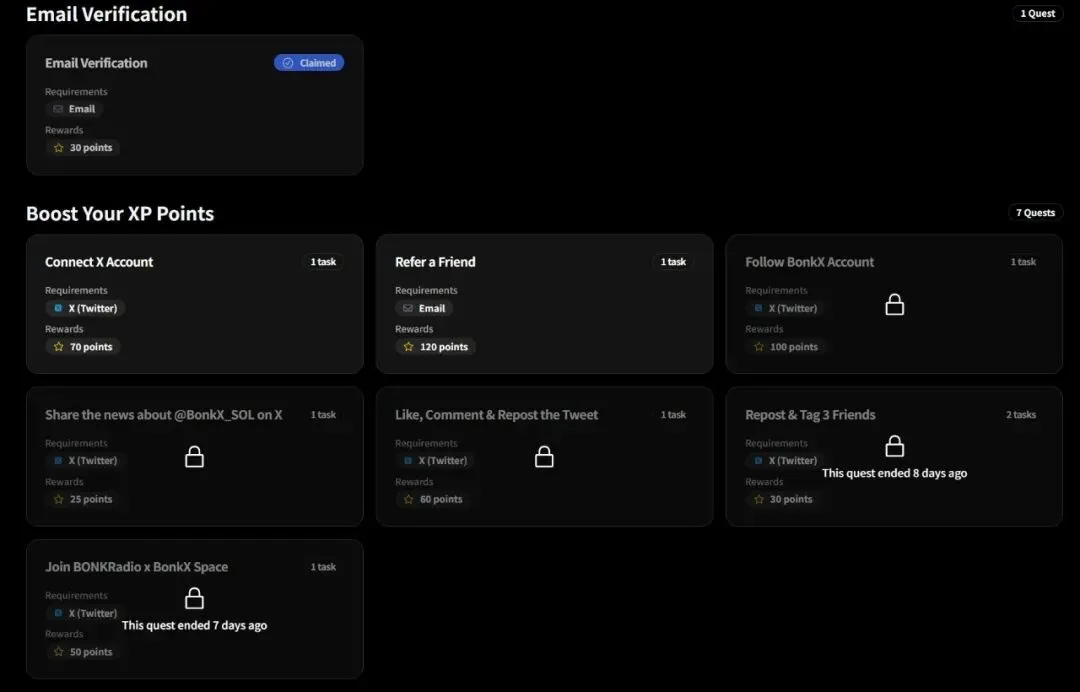Click the star icon beside 100 points

click(x=759, y=346)
